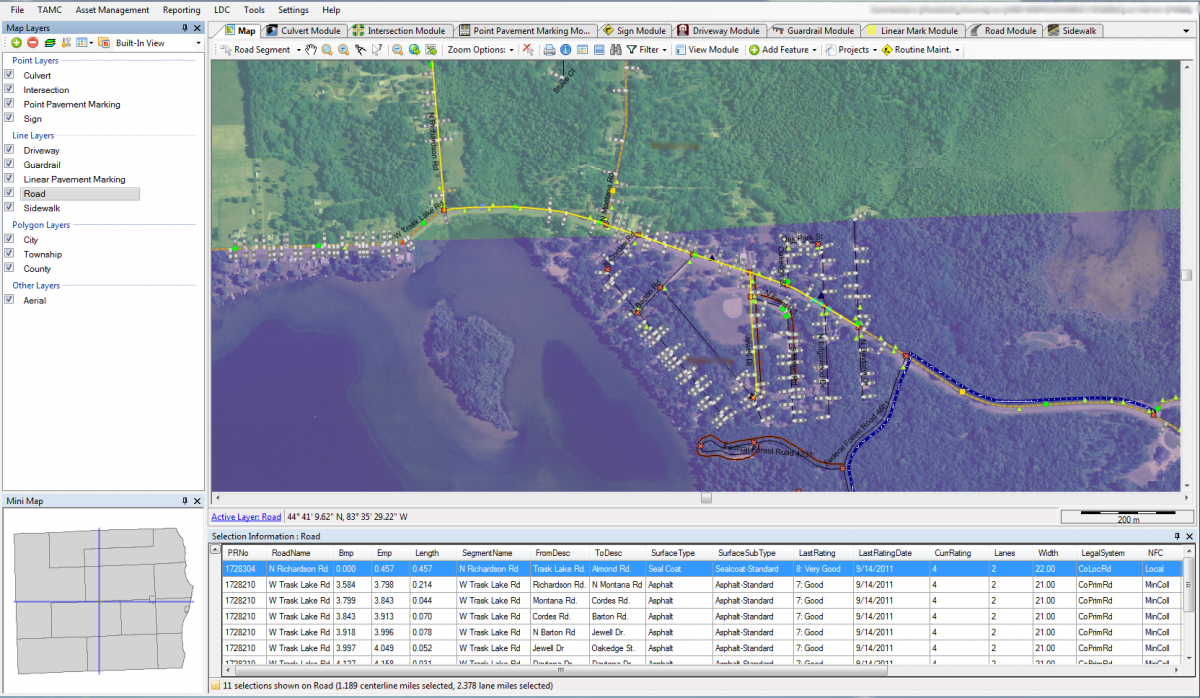
Task: Toggle the Driveway layer checkbox
Action: click(10, 150)
